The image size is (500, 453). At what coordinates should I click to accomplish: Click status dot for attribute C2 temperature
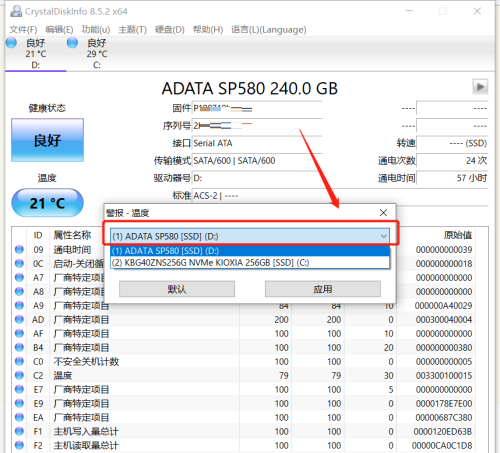[19, 375]
